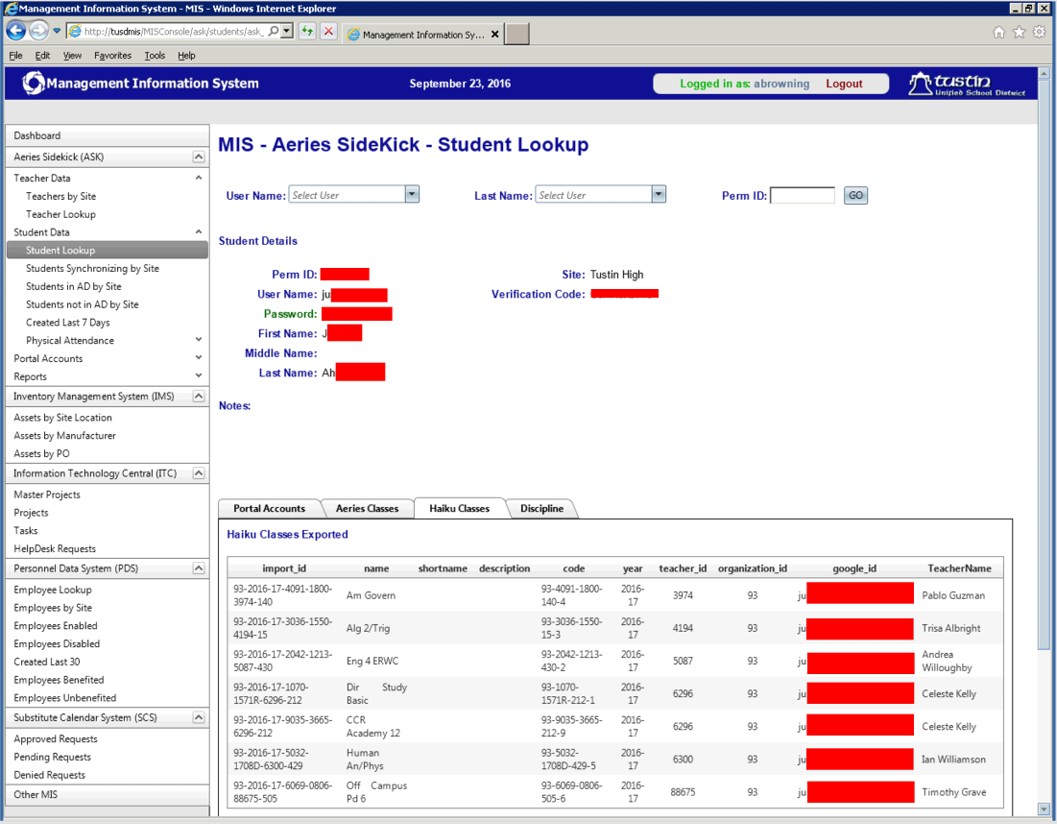Close the Management Information Sy... tab
The height and width of the screenshot is (824, 1057).
(495, 34)
